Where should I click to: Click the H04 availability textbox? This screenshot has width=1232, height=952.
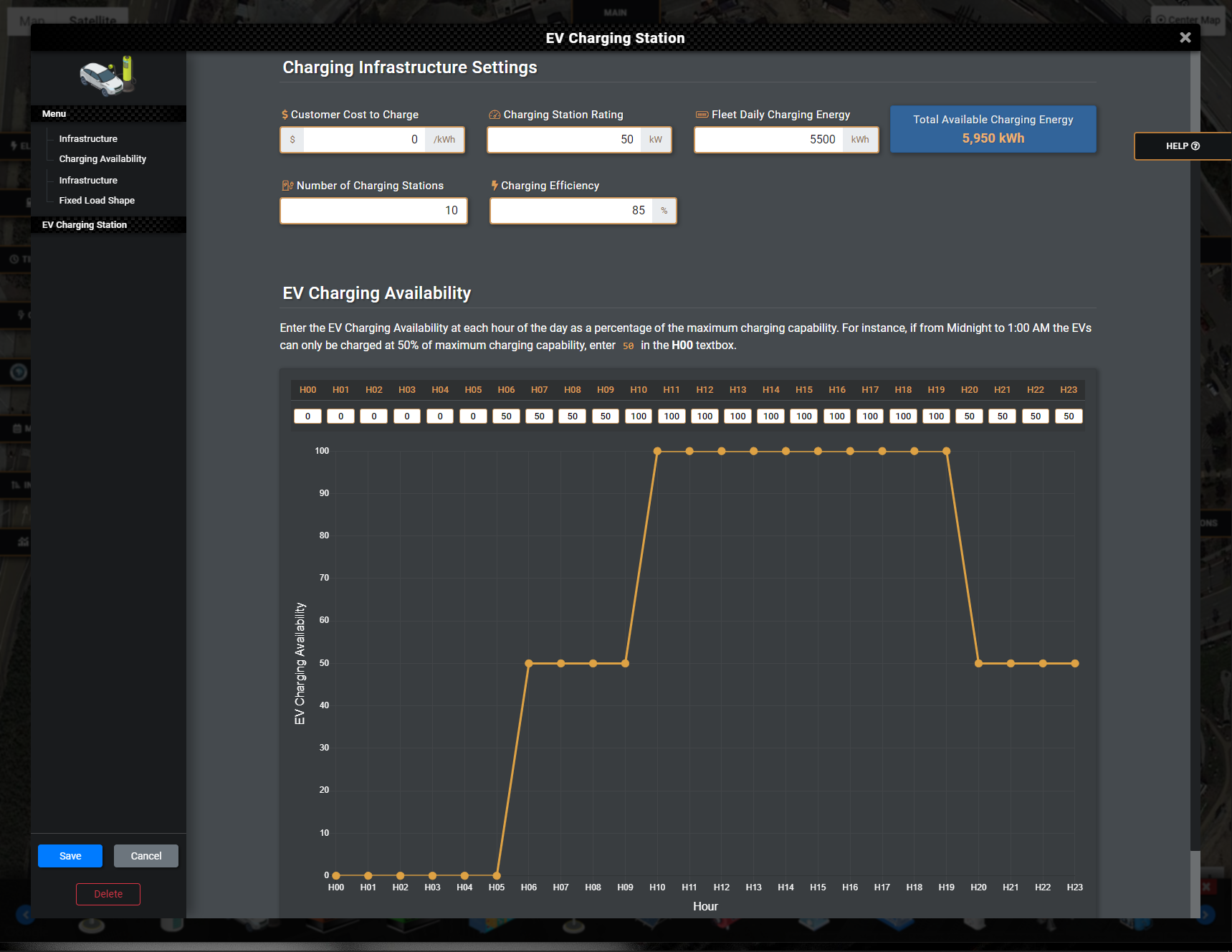440,416
